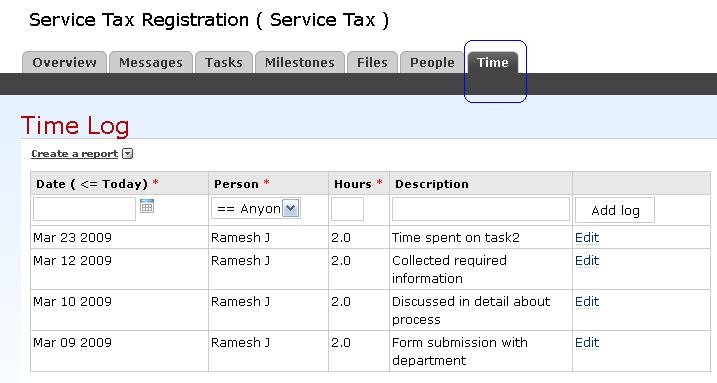Click the 2.0 hours in Mar 12 row

(x=341, y=261)
